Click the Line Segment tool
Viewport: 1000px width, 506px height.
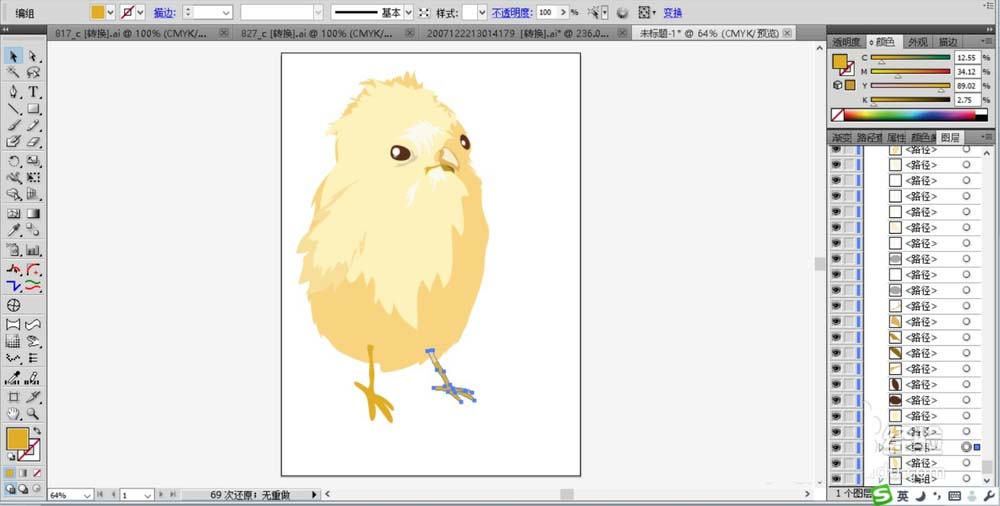pyautogui.click(x=14, y=108)
